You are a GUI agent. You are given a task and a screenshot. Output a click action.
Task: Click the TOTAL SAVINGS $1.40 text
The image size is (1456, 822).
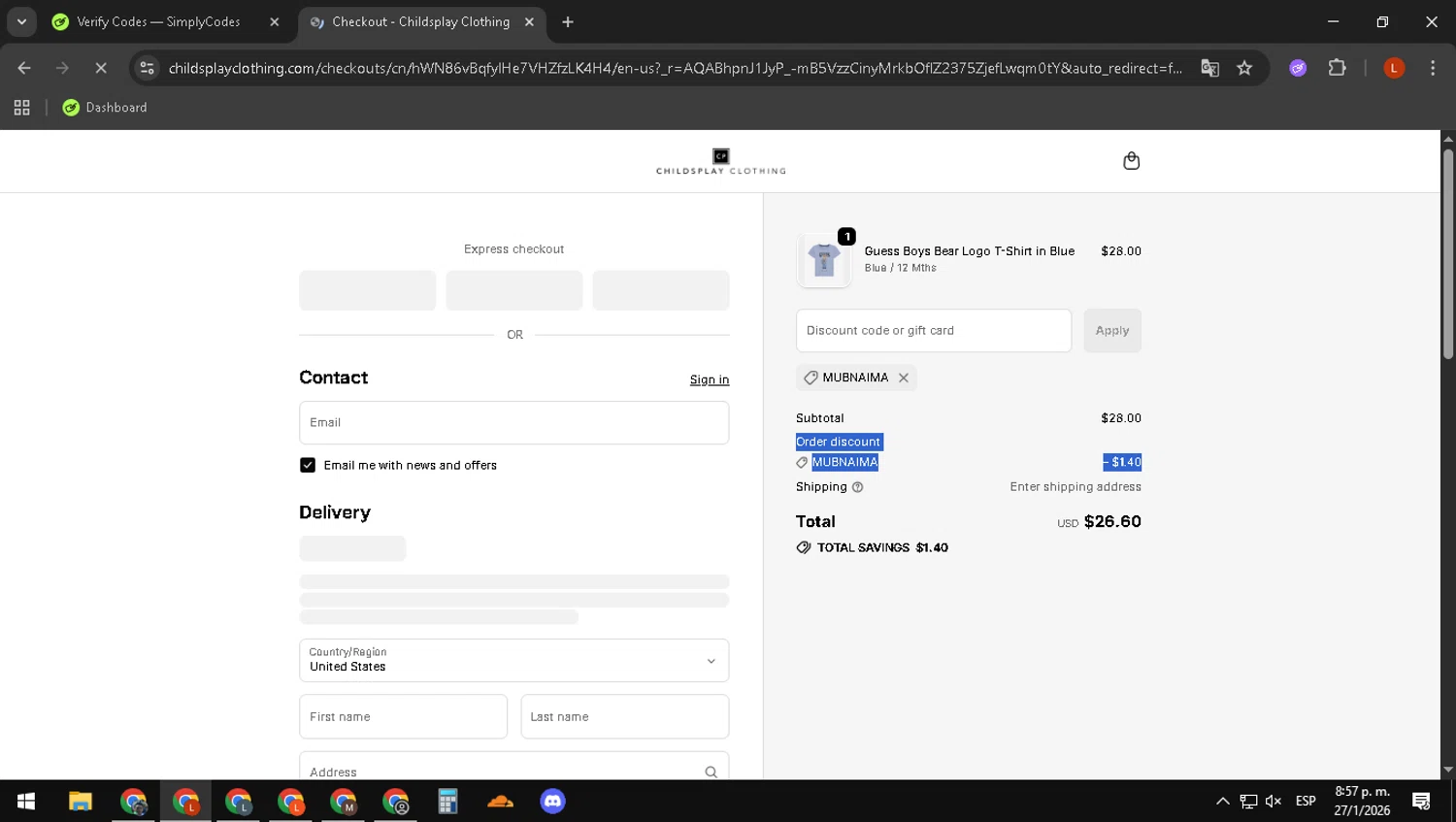pyautogui.click(x=882, y=548)
